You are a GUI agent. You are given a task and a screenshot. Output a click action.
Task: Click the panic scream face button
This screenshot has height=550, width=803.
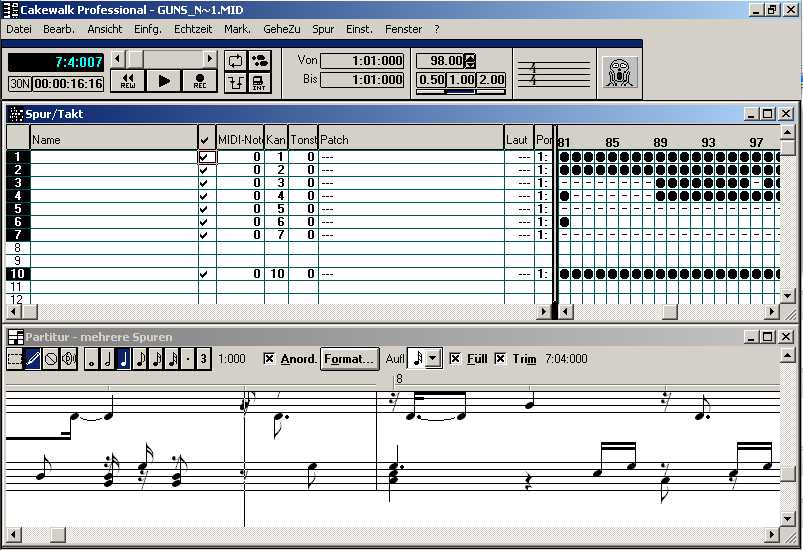620,73
